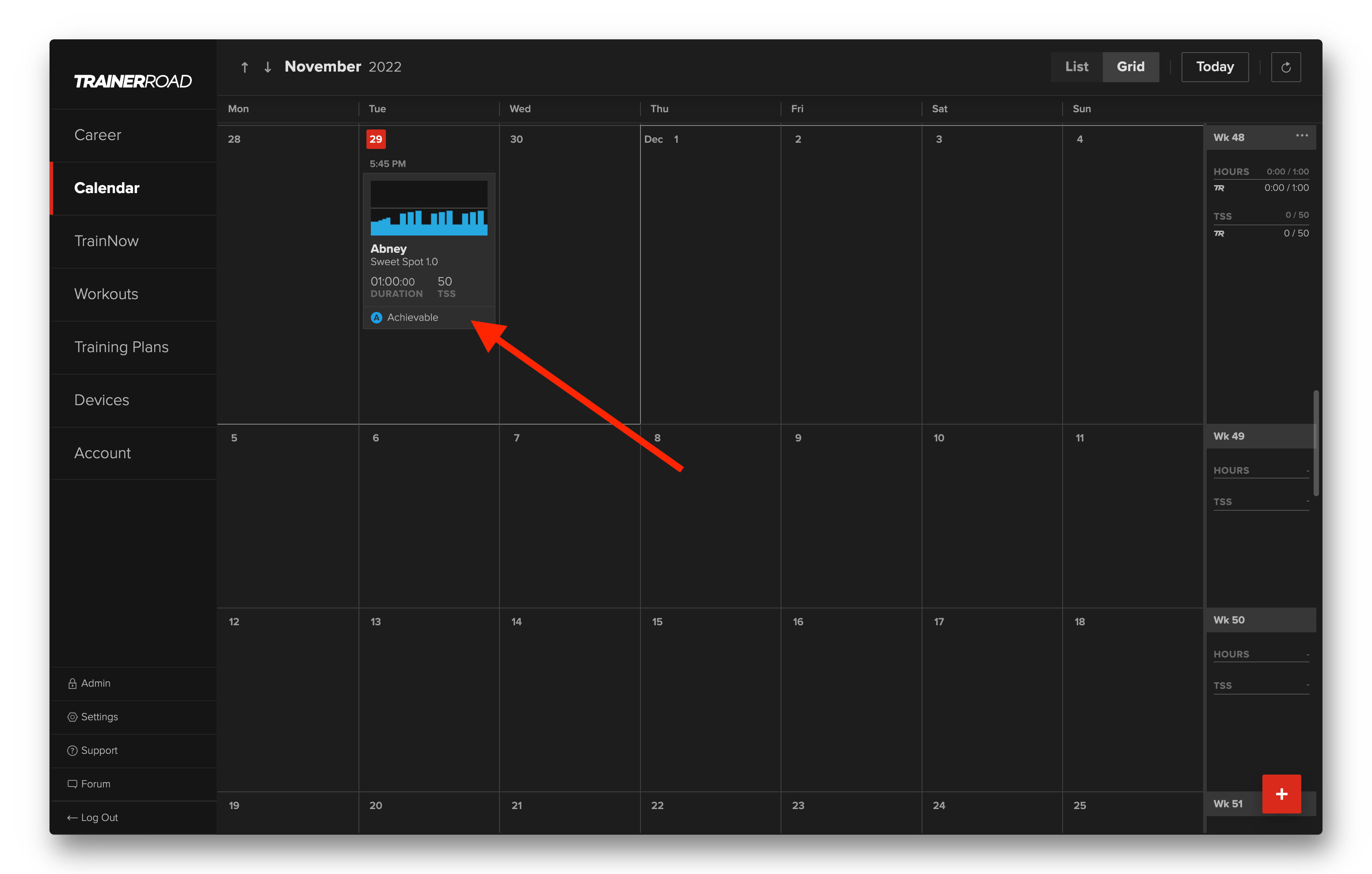This screenshot has width=1372, height=874.
Task: Open the TrainNow section
Action: pos(133,241)
